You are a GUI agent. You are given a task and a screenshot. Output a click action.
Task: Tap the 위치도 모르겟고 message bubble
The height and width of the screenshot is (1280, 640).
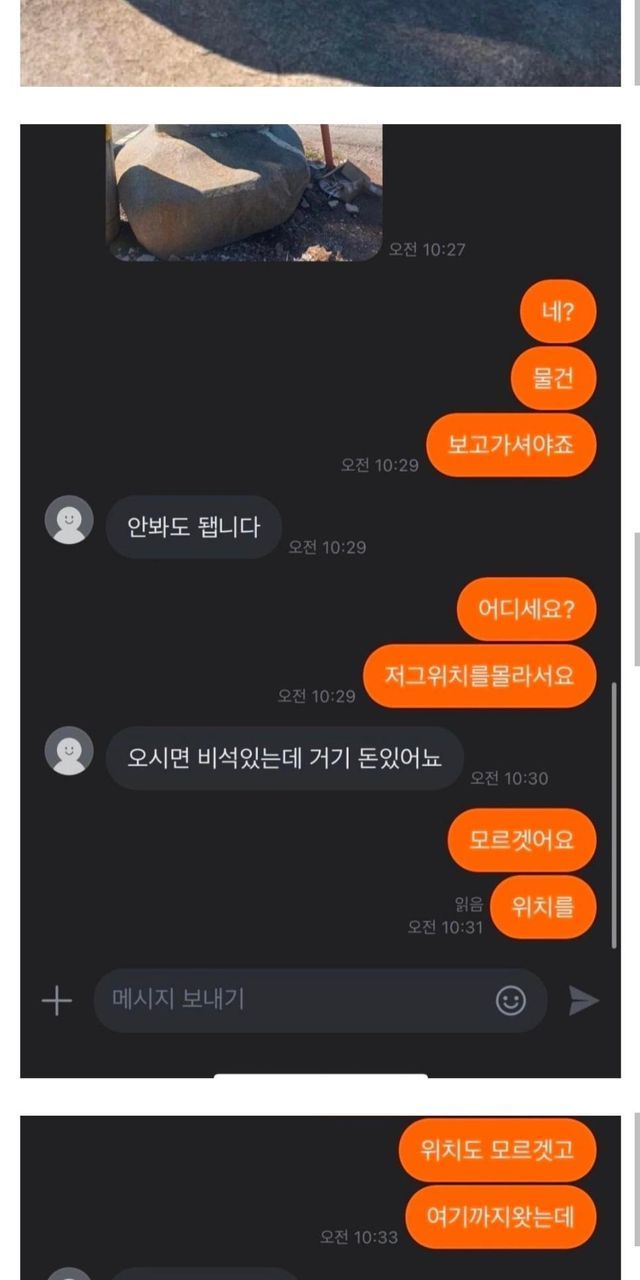(x=498, y=1150)
